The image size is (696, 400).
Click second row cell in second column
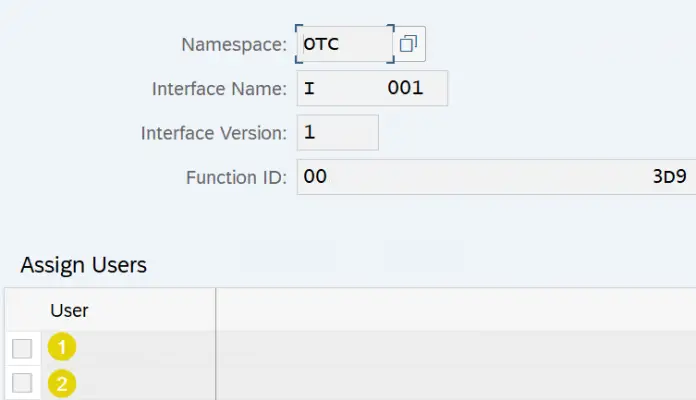tap(455, 383)
